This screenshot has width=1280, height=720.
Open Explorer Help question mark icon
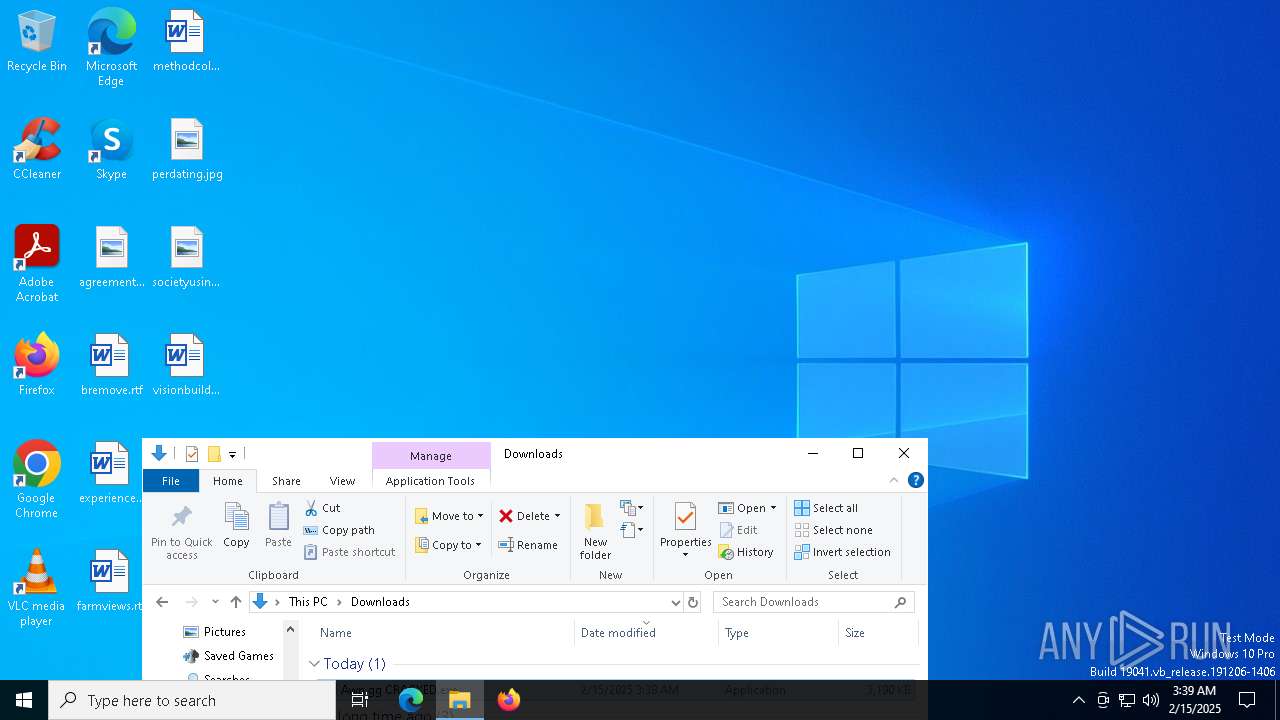tap(915, 480)
